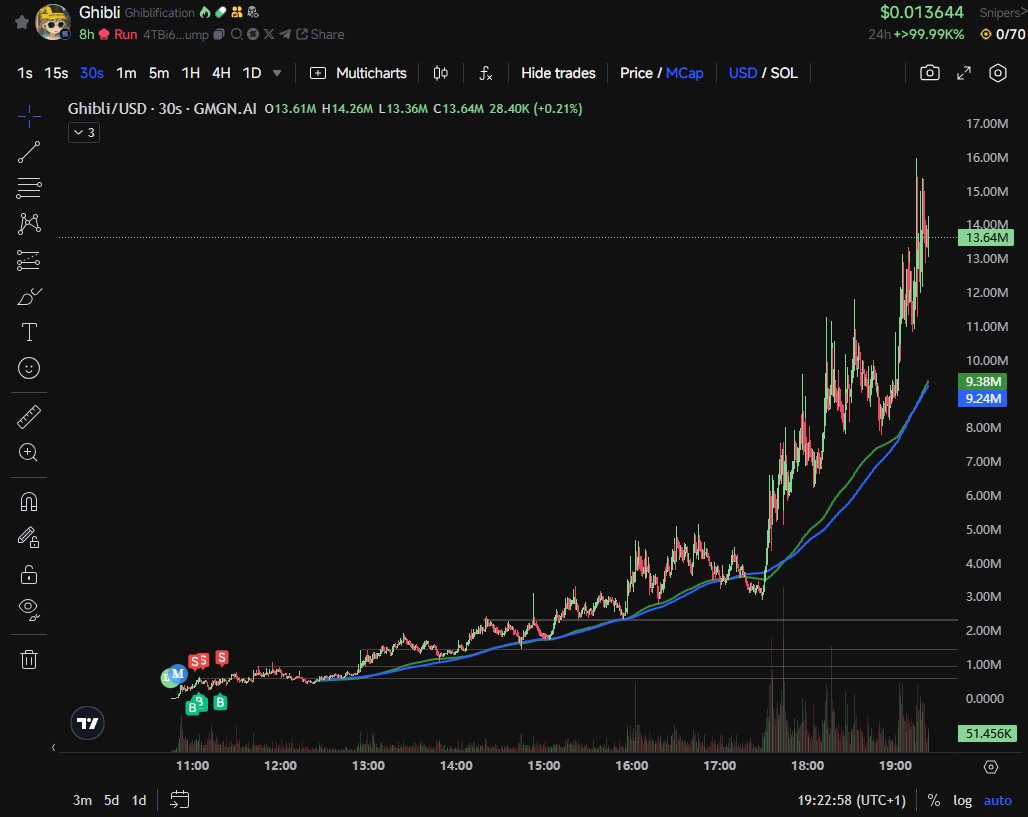The image size is (1028, 817).
Task: Collapse drawing toolbar with left arrow
Action: point(53,747)
